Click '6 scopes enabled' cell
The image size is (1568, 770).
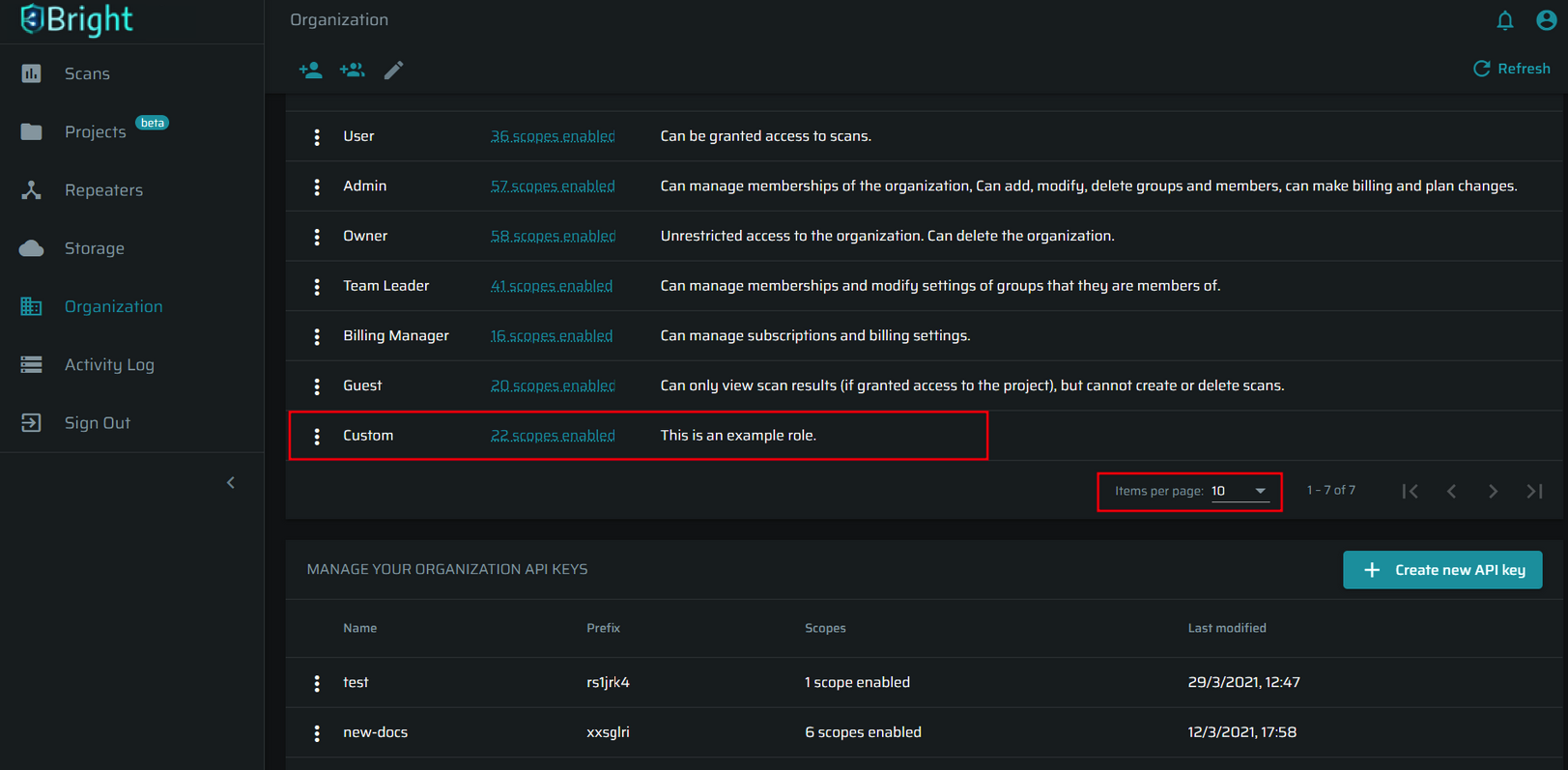point(864,732)
